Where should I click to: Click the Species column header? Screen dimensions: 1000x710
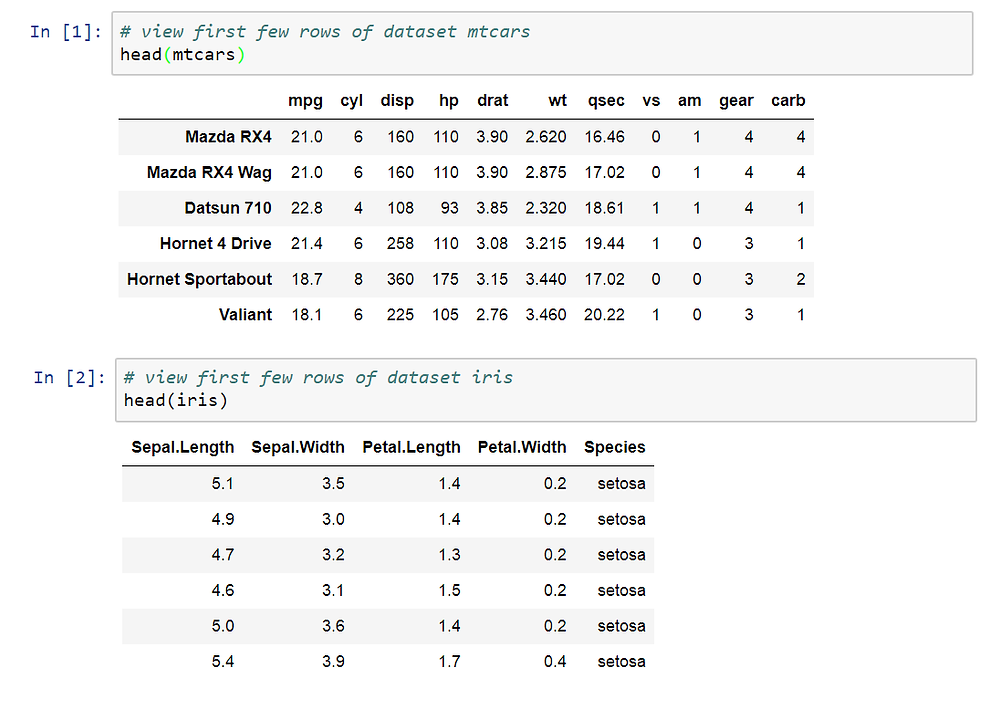click(615, 447)
